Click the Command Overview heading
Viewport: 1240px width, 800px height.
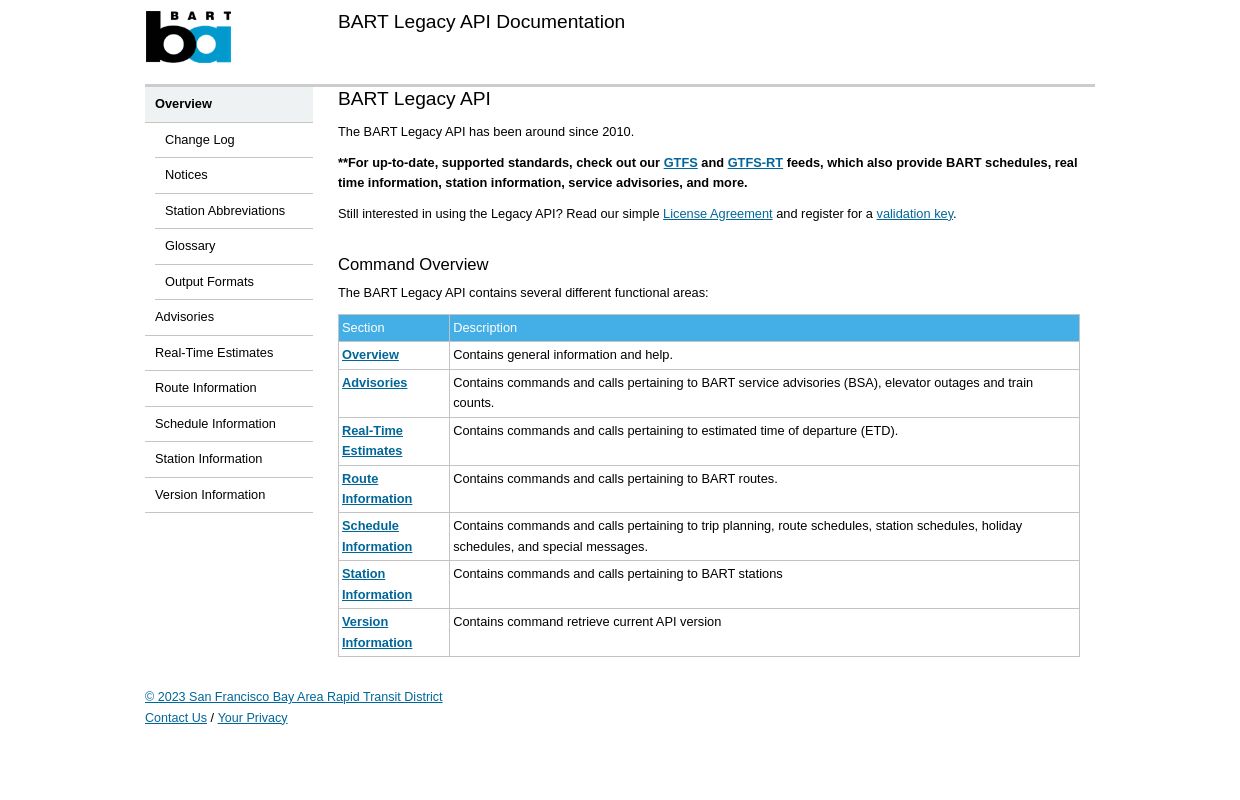coord(413,265)
